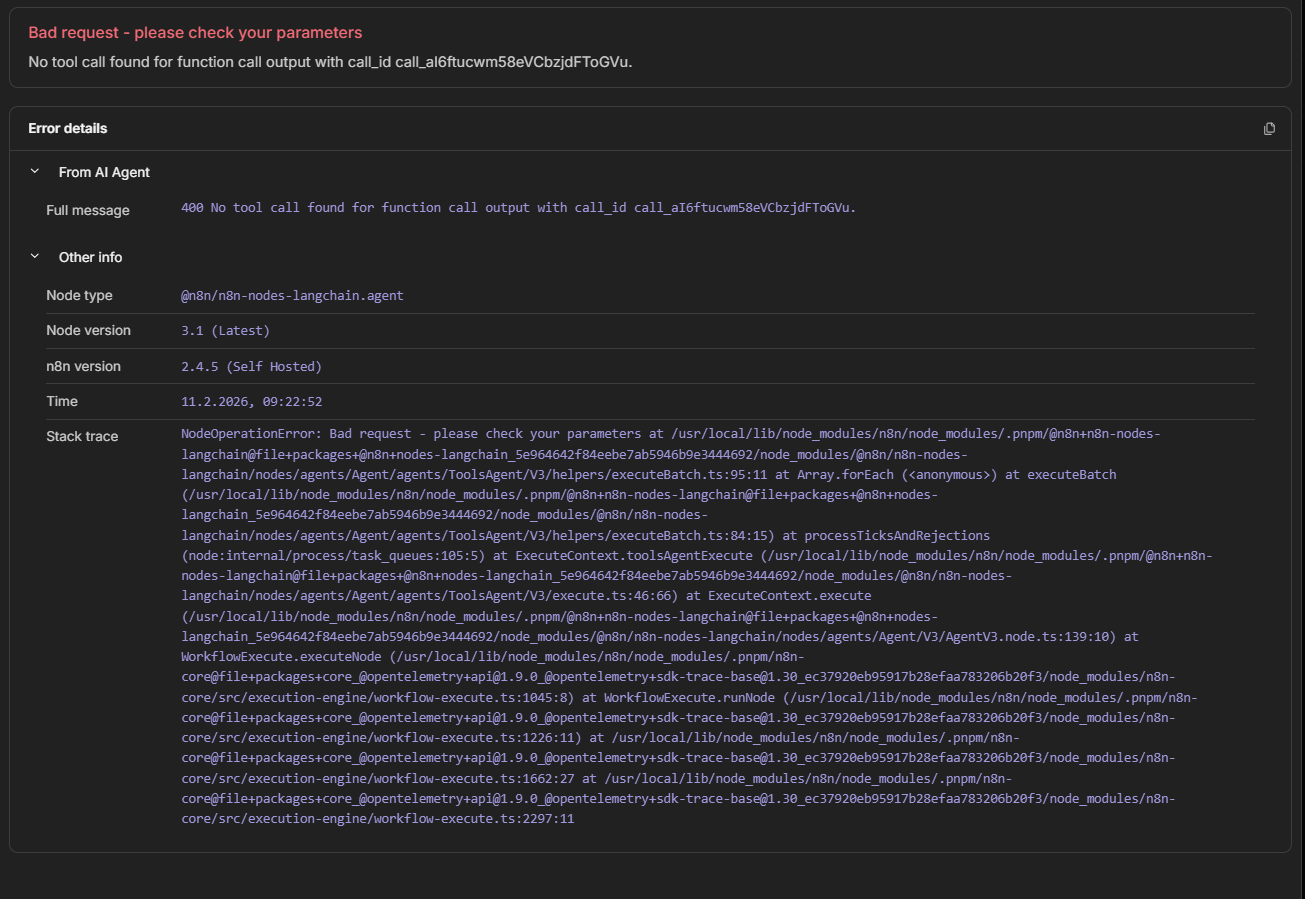Screen dimensions: 1305x899
Task: Click the 2.4.5 (Self Hosted) version value
Action: point(251,366)
